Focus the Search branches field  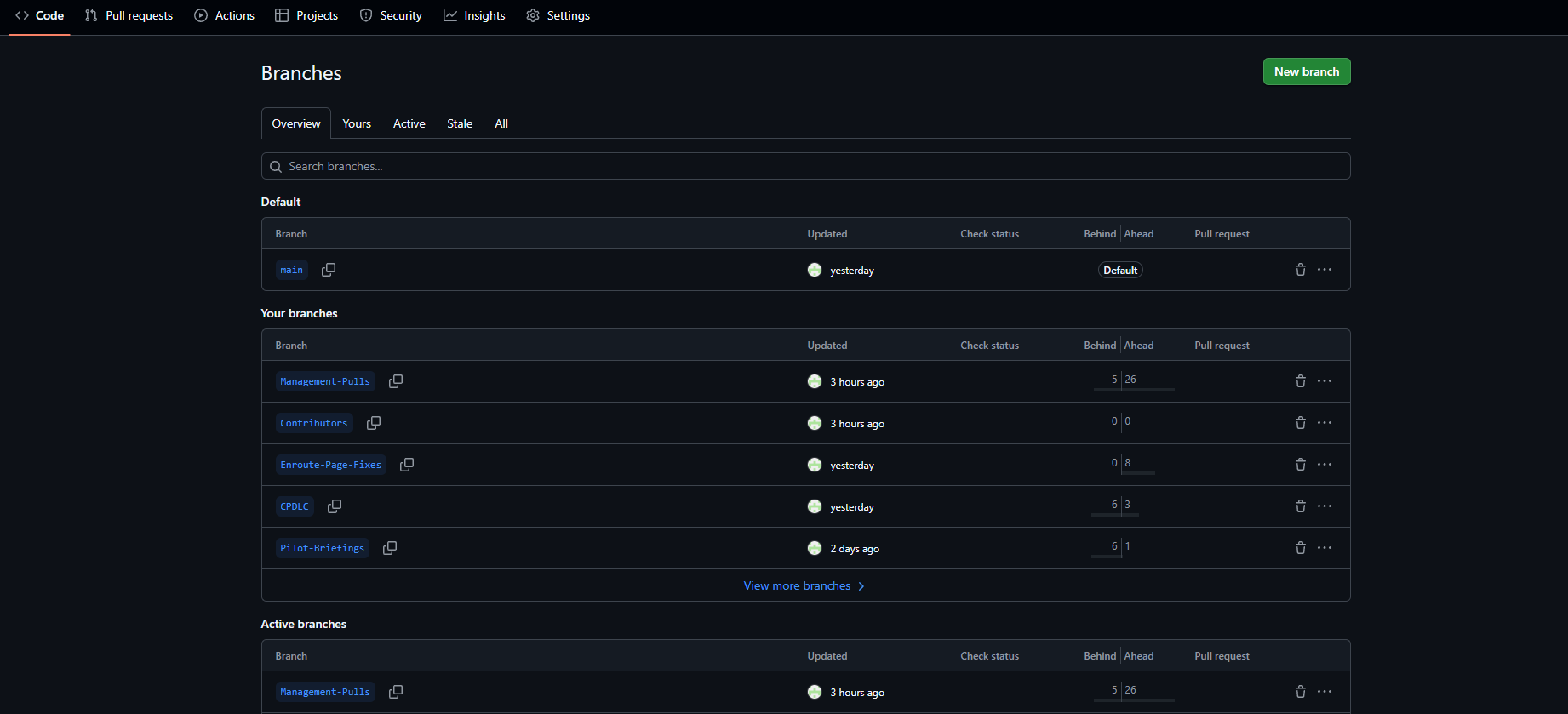[804, 166]
